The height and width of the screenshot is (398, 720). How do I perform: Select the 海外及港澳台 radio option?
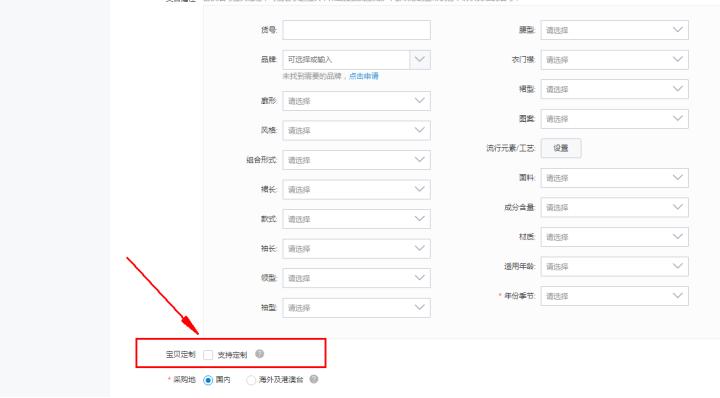[x=251, y=380]
